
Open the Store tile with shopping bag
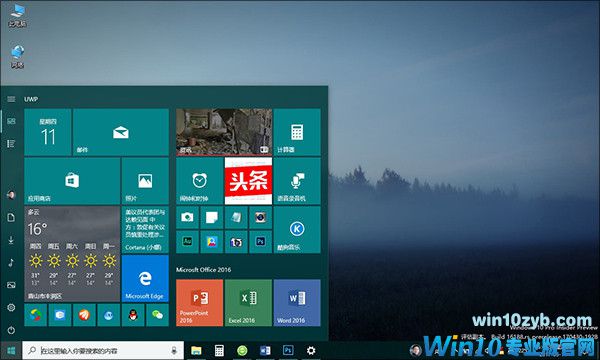click(x=72, y=181)
